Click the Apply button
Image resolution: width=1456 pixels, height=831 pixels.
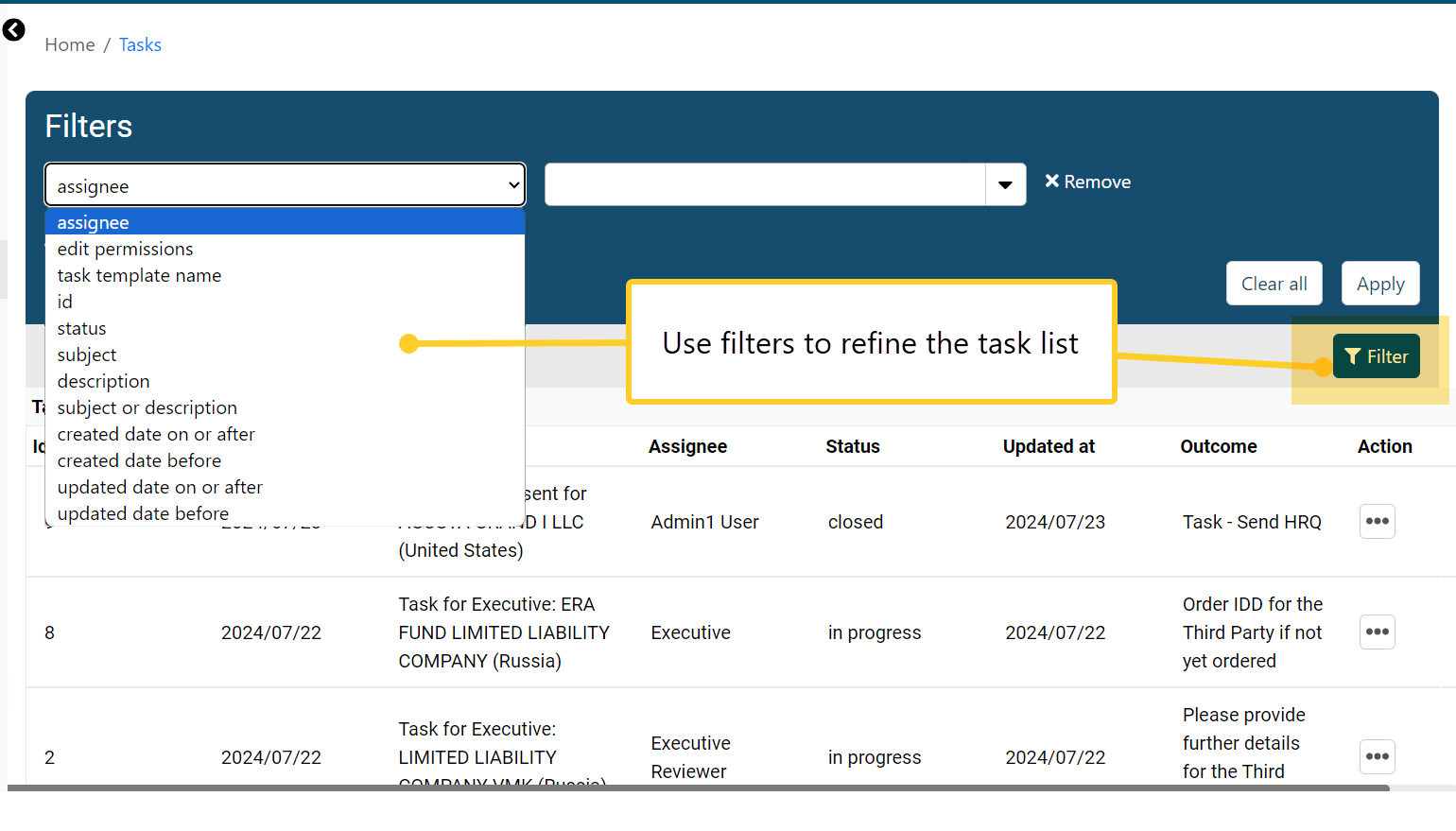[1379, 283]
